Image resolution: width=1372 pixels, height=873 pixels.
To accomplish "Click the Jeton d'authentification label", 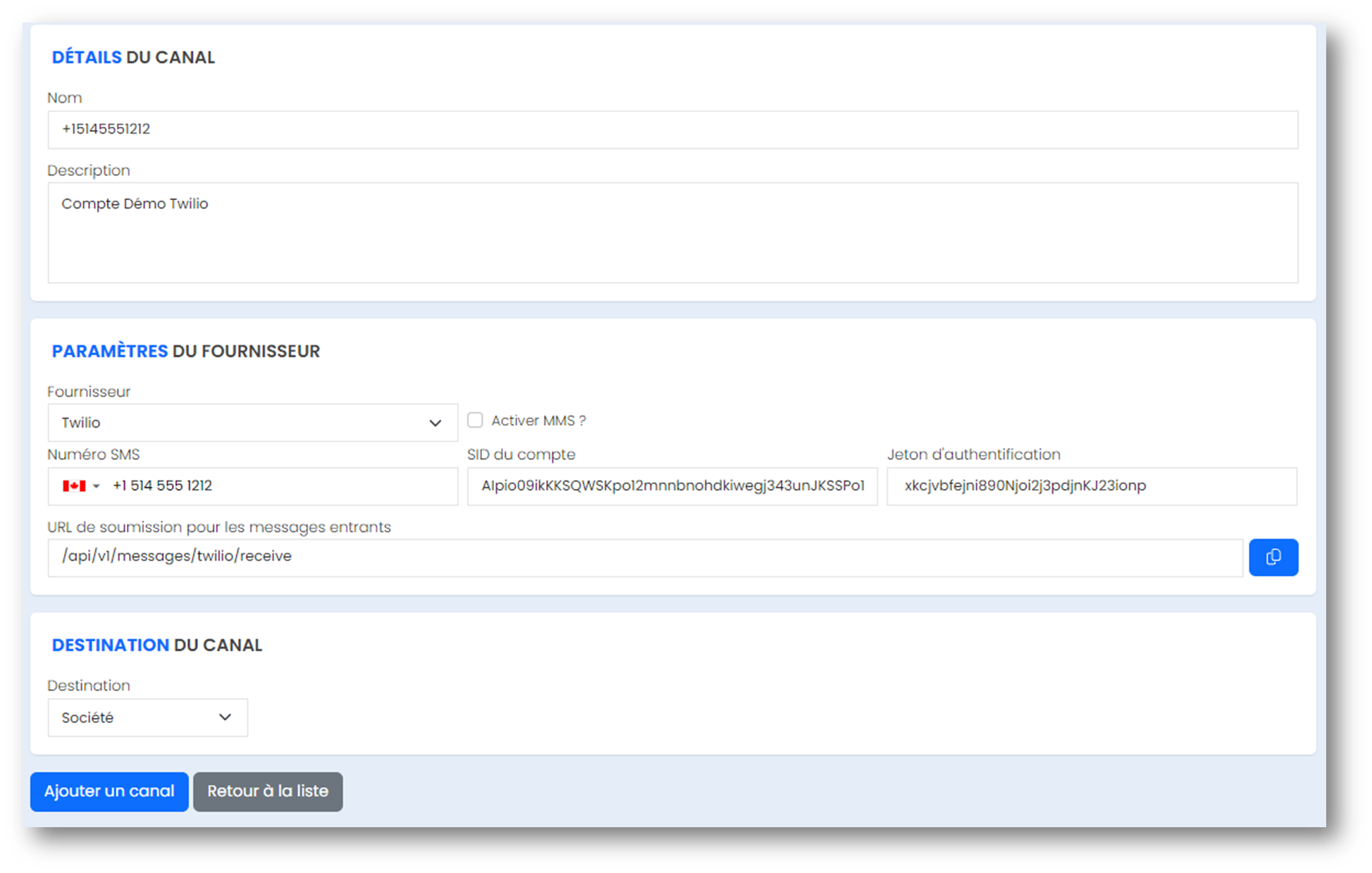I will coord(973,454).
